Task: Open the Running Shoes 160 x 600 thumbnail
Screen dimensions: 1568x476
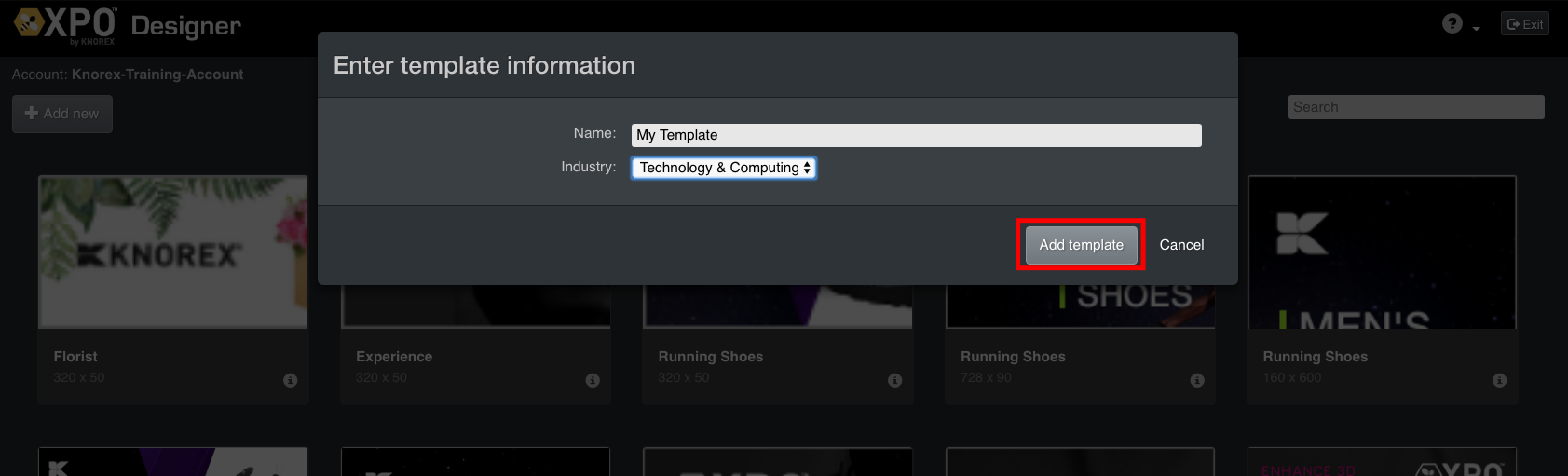Action: (x=1382, y=252)
